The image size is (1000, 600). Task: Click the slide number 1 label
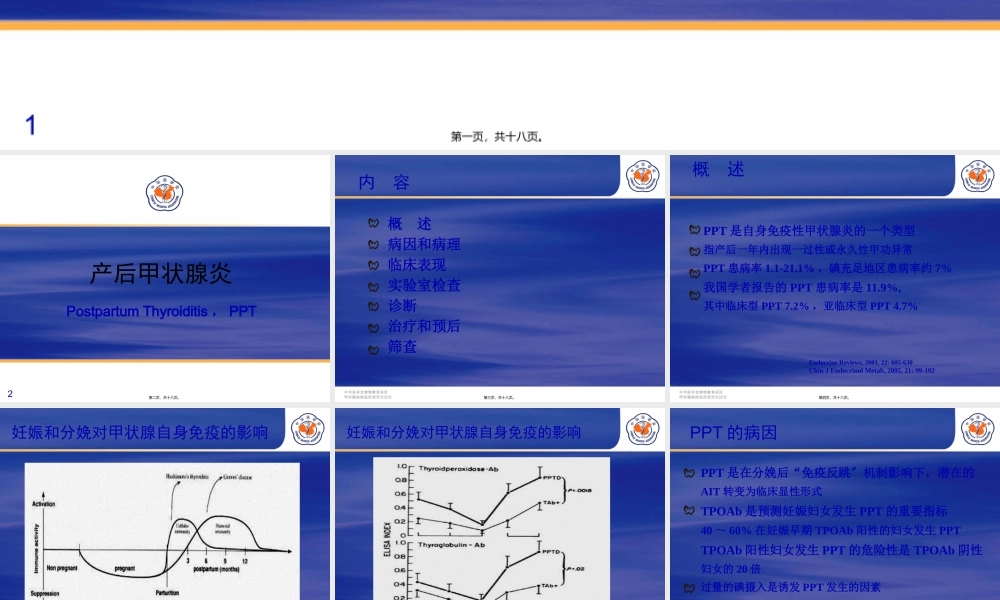point(30,124)
